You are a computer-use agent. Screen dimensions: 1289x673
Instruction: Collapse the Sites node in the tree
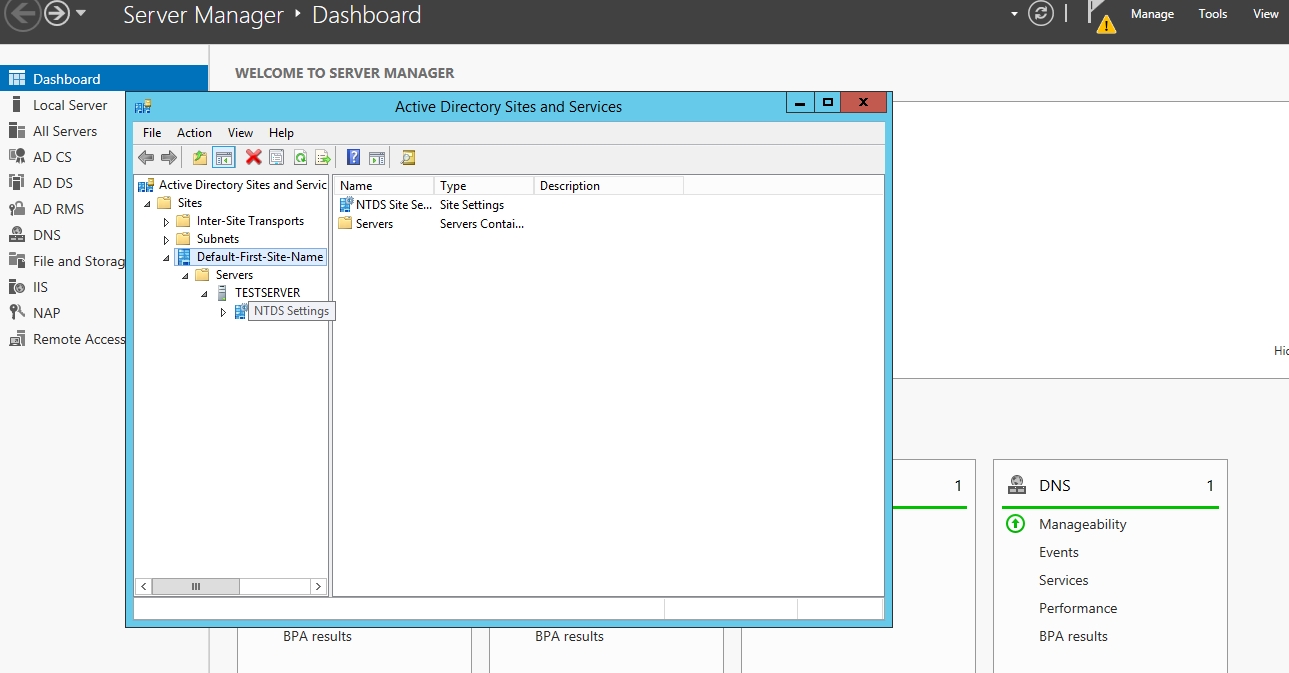point(148,203)
